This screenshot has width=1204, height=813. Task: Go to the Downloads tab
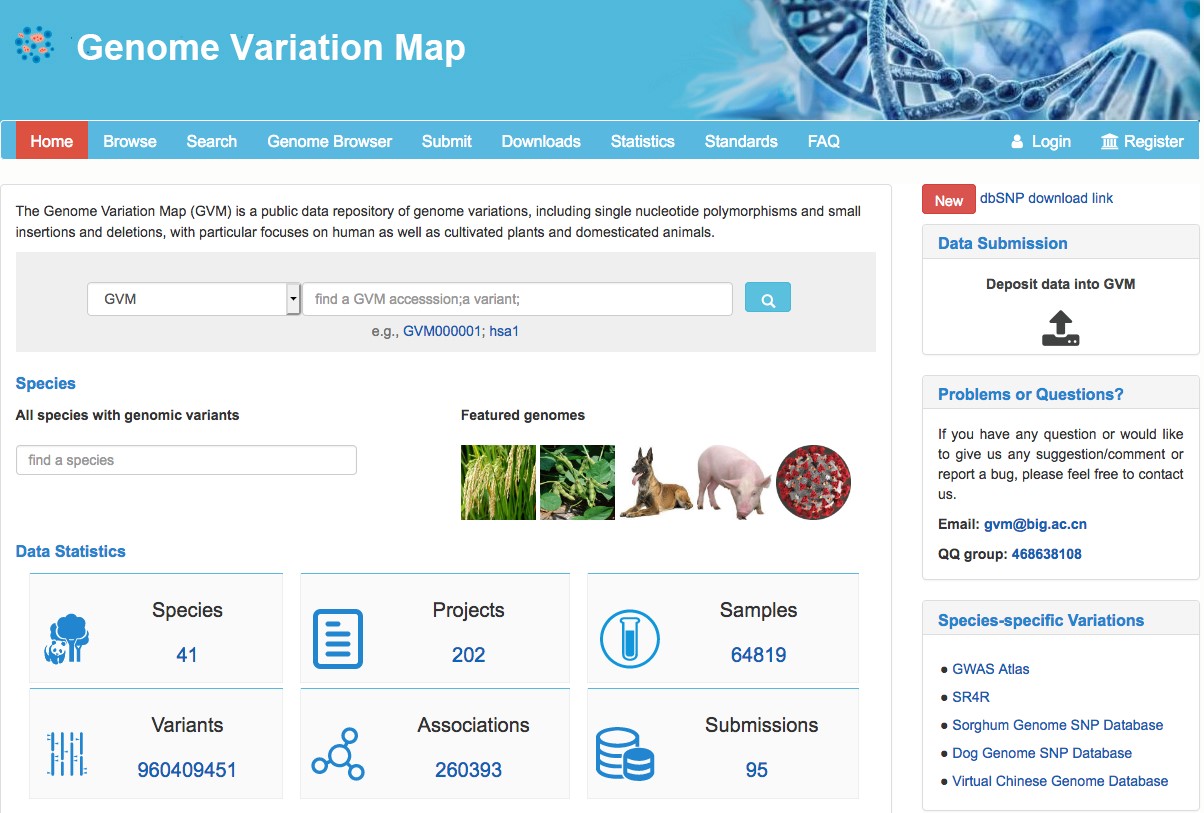point(541,141)
